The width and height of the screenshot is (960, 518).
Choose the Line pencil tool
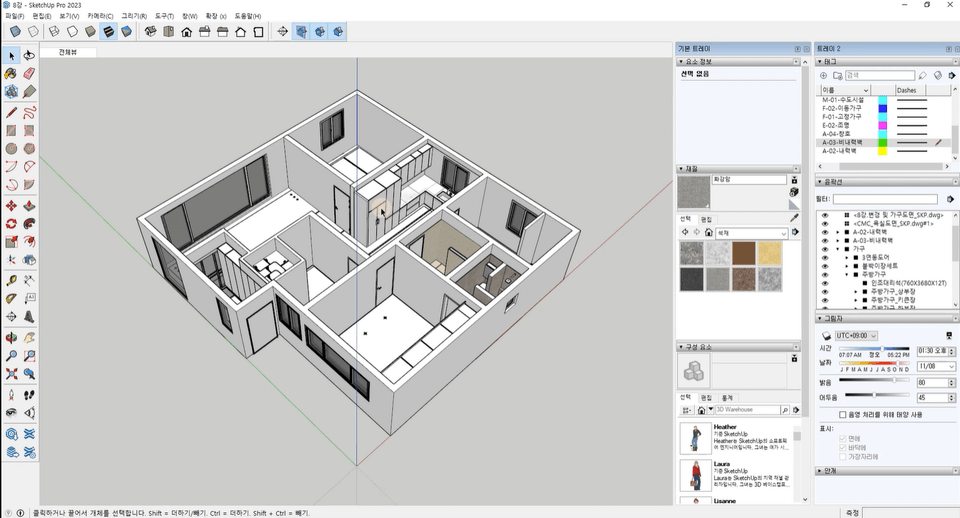pos(11,112)
